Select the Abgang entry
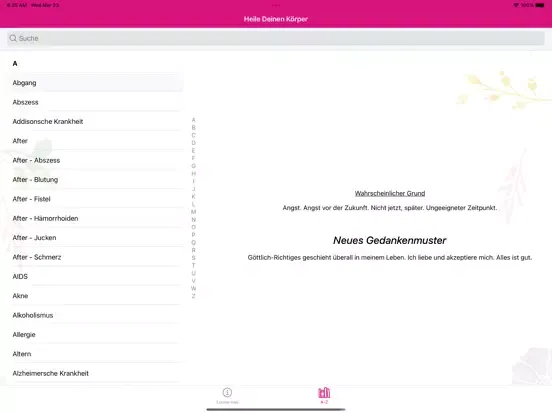This screenshot has width=552, height=414. [96, 83]
